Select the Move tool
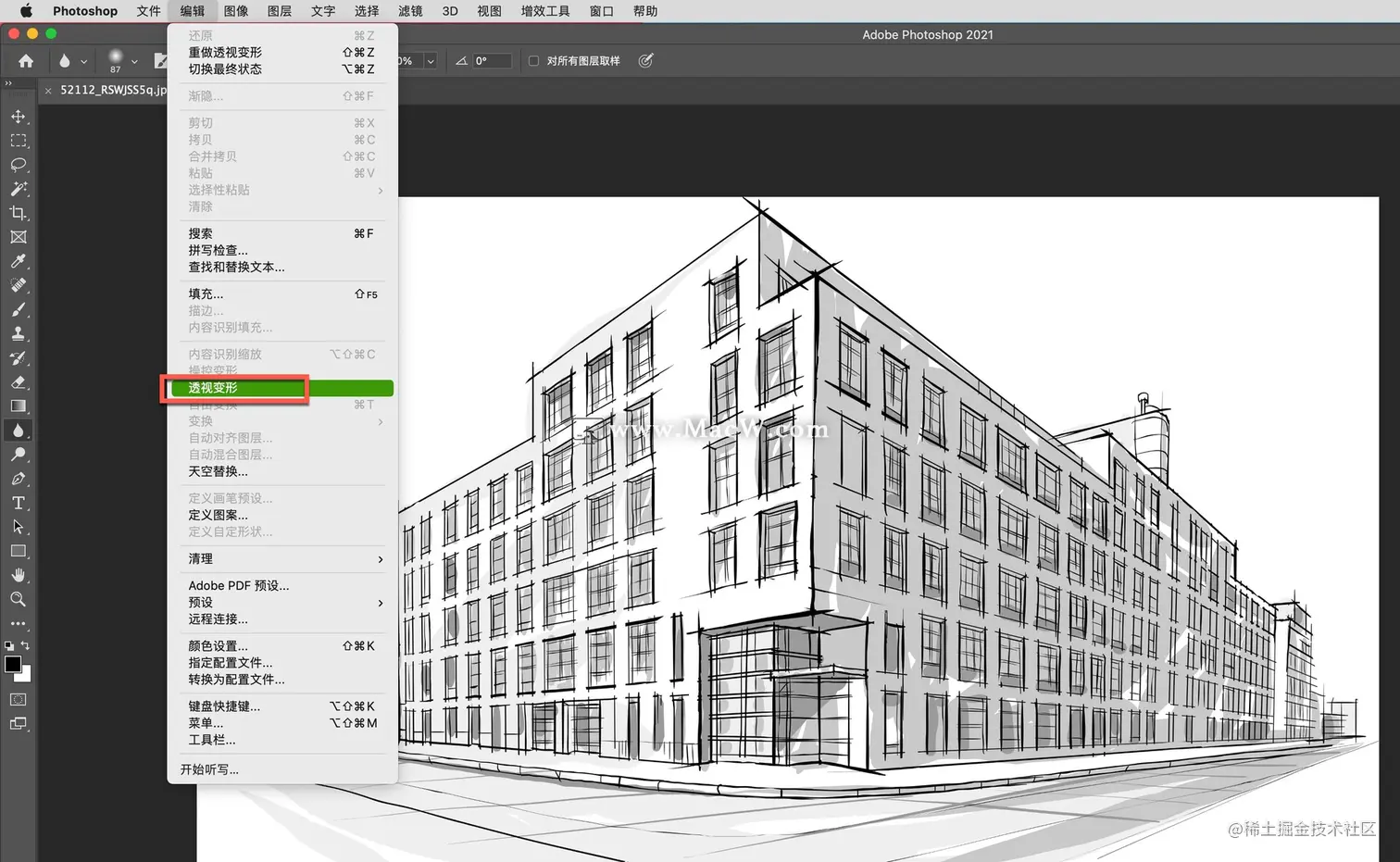Viewport: 1400px width, 862px height. [x=19, y=117]
